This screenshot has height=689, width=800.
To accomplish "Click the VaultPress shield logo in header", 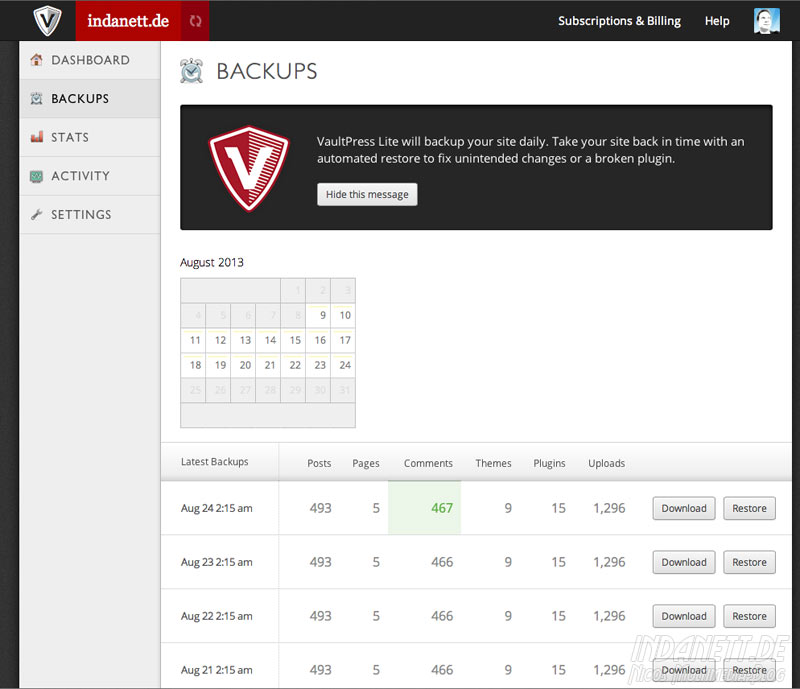I will click(47, 20).
